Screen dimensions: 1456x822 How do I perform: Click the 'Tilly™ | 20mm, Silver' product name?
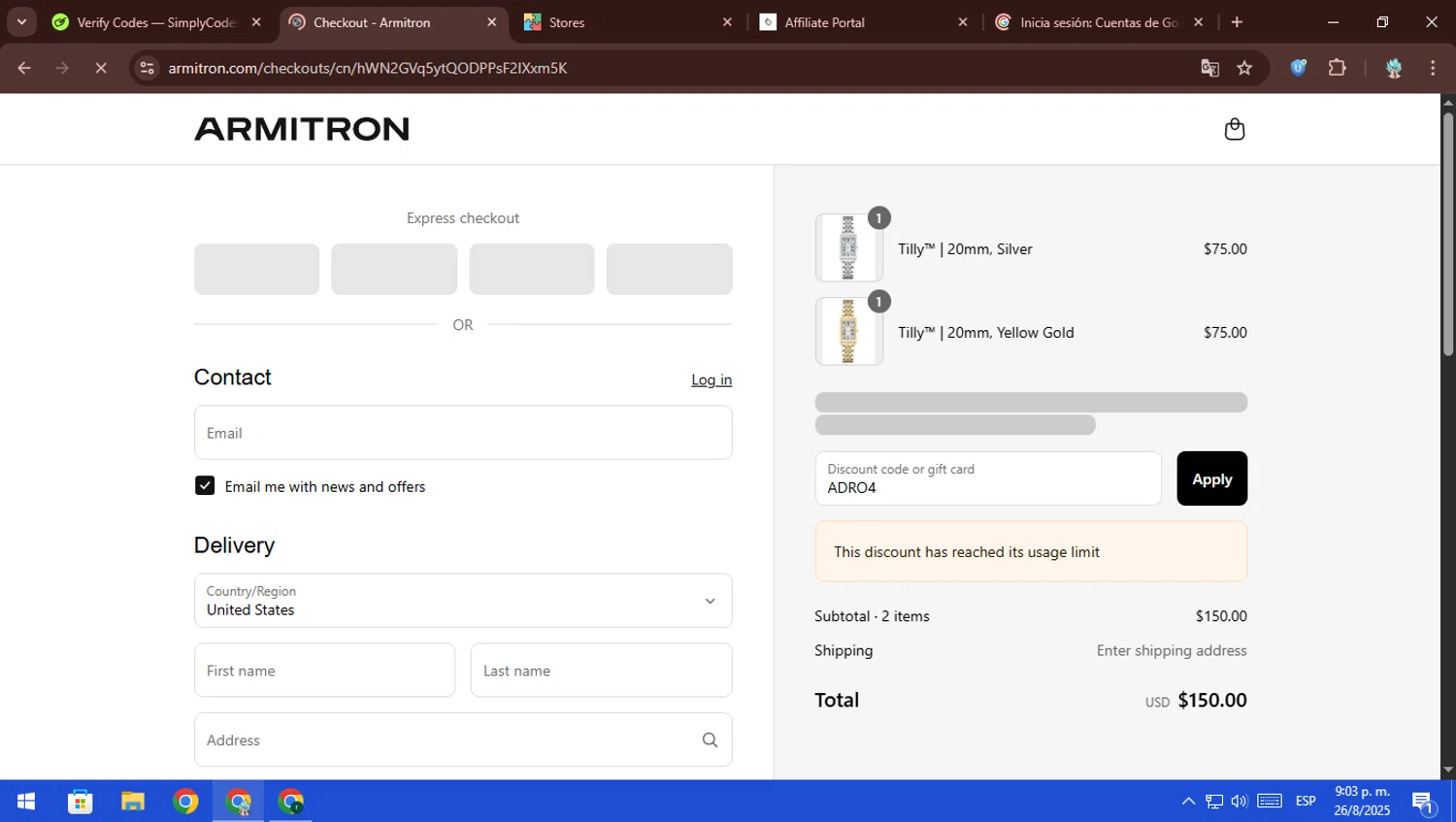[x=965, y=249]
